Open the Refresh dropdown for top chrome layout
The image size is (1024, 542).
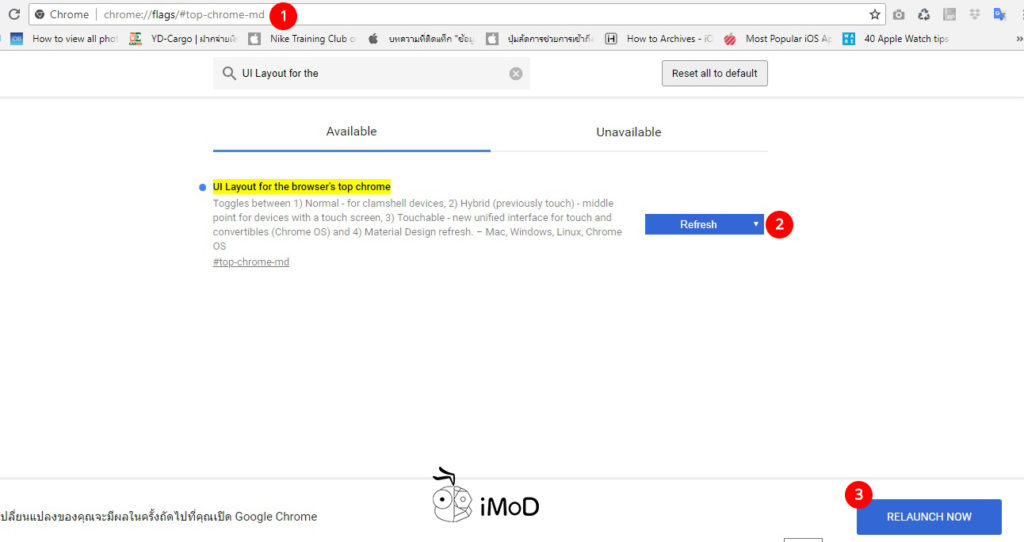pos(704,224)
